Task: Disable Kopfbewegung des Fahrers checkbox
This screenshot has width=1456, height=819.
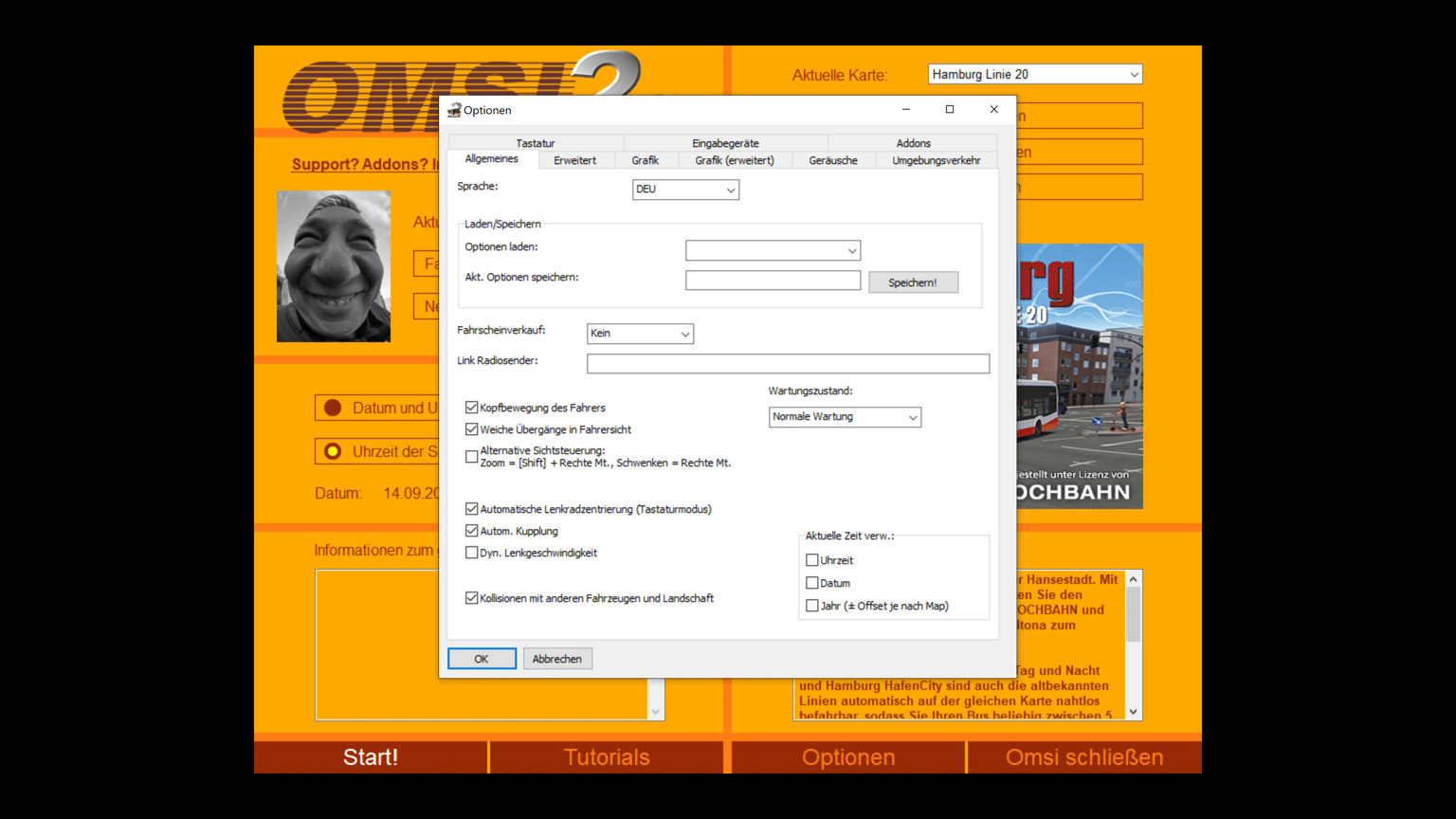Action: [471, 408]
